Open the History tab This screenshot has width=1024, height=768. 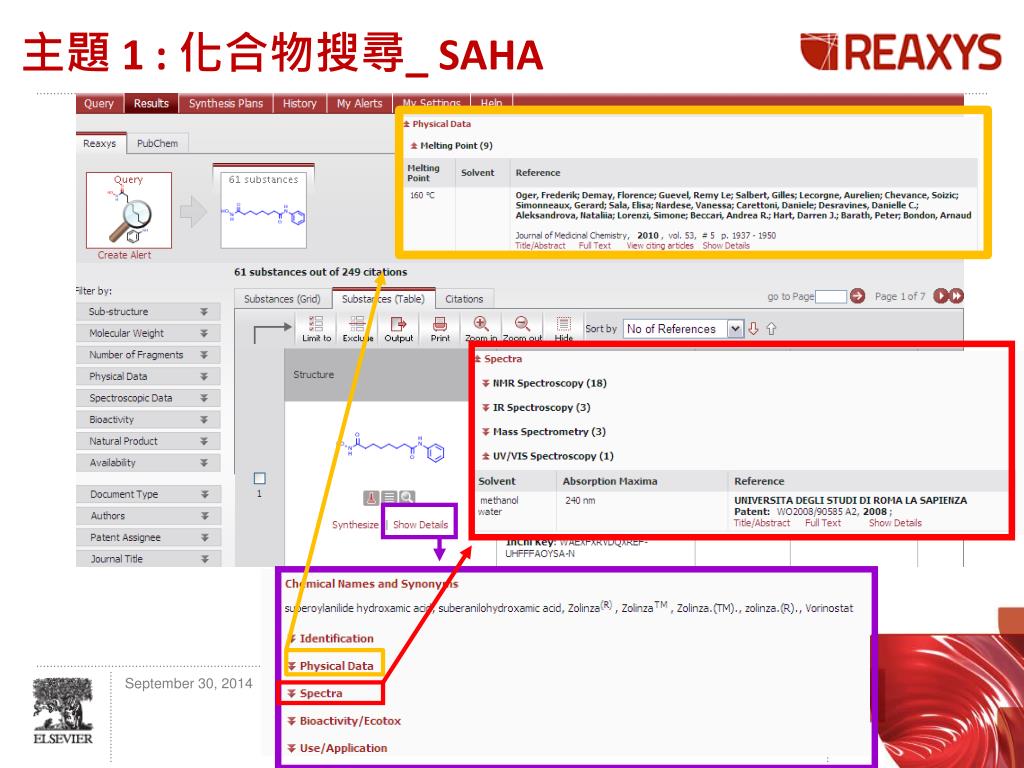(299, 103)
